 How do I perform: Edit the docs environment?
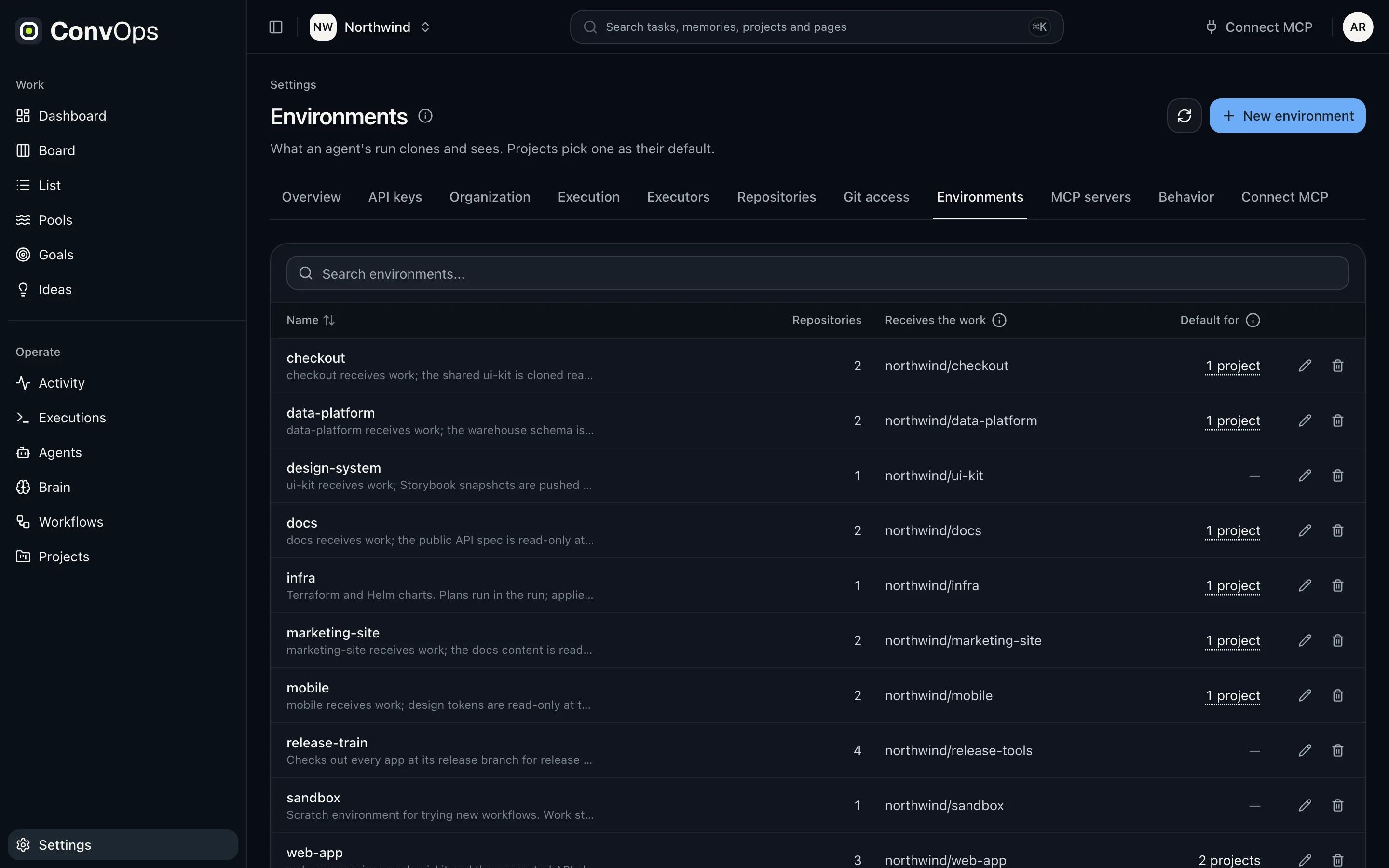(1305, 530)
